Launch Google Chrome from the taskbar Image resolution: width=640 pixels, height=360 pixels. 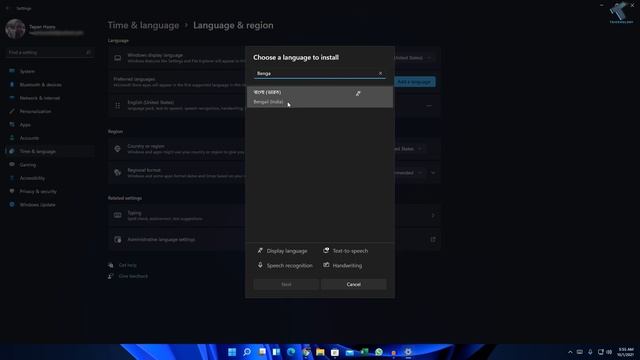(306, 352)
